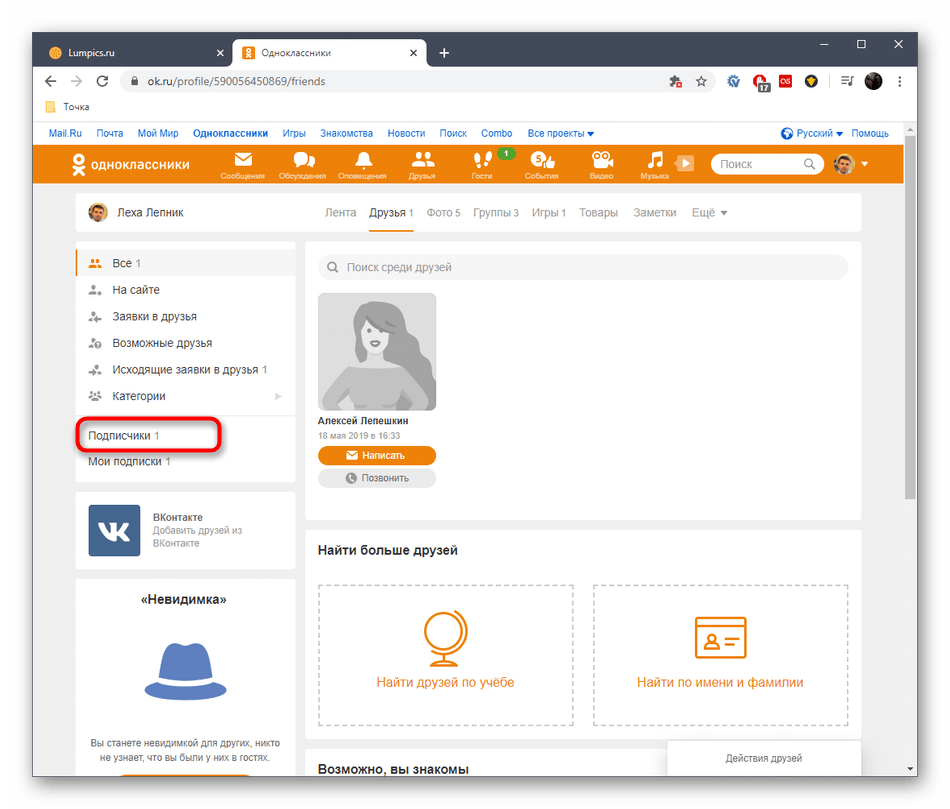The image size is (950, 809).
Task: Open the Обсуждения discussions icon
Action: (x=302, y=160)
